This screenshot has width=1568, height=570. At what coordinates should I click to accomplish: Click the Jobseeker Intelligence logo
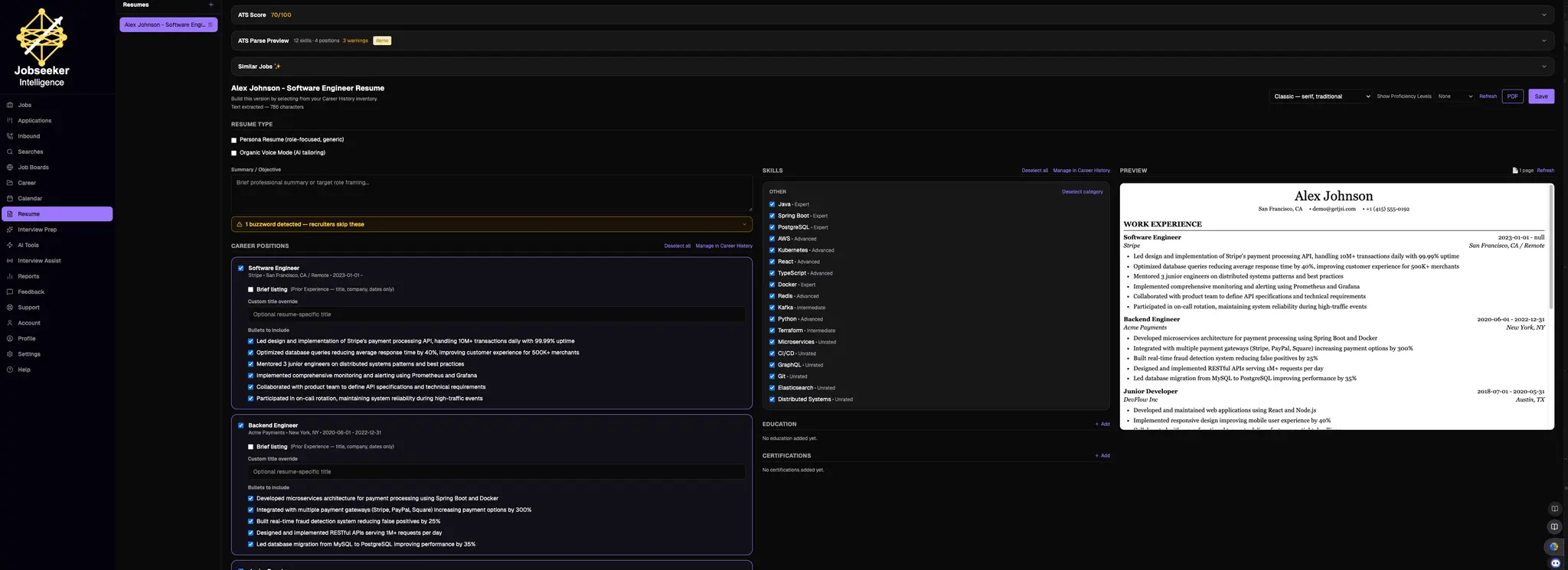(42, 47)
